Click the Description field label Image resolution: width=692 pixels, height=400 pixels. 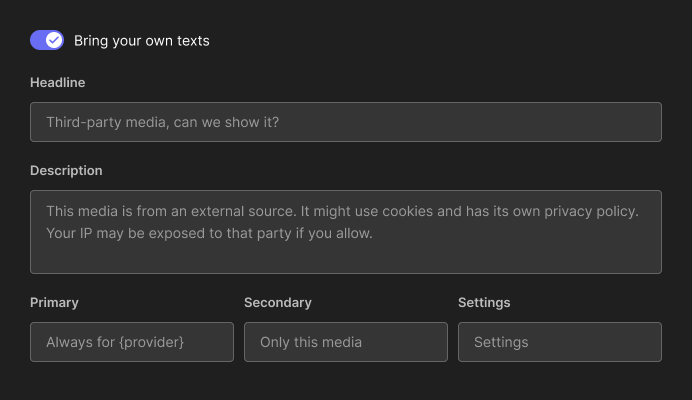tap(66, 170)
